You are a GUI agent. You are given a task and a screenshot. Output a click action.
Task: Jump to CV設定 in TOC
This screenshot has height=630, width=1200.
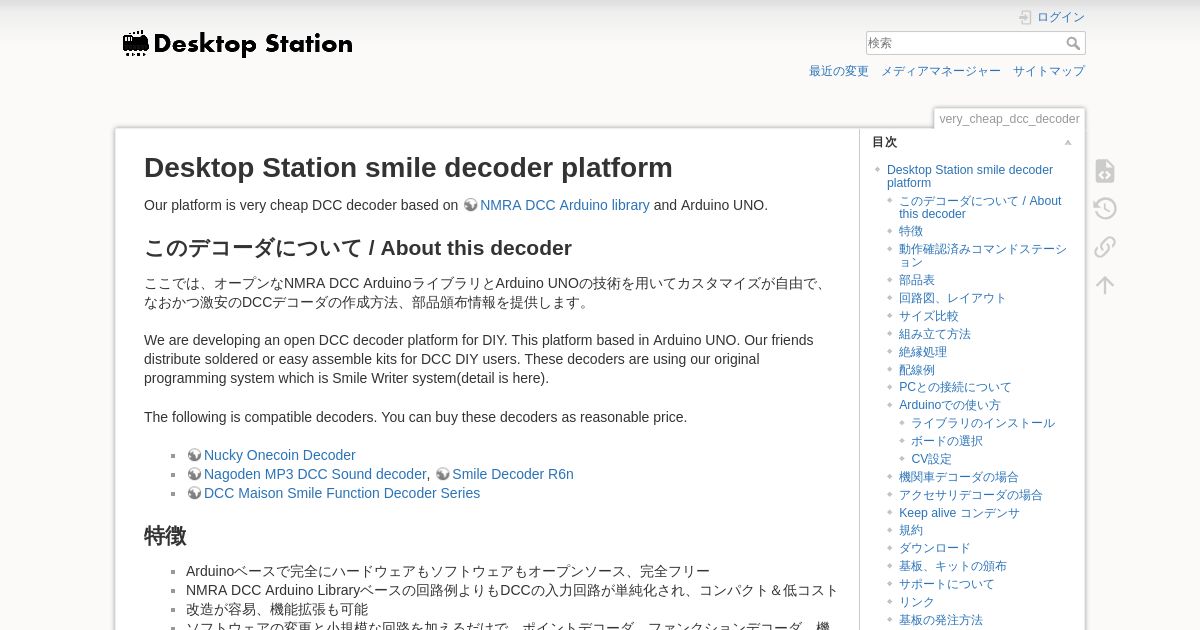(x=931, y=459)
